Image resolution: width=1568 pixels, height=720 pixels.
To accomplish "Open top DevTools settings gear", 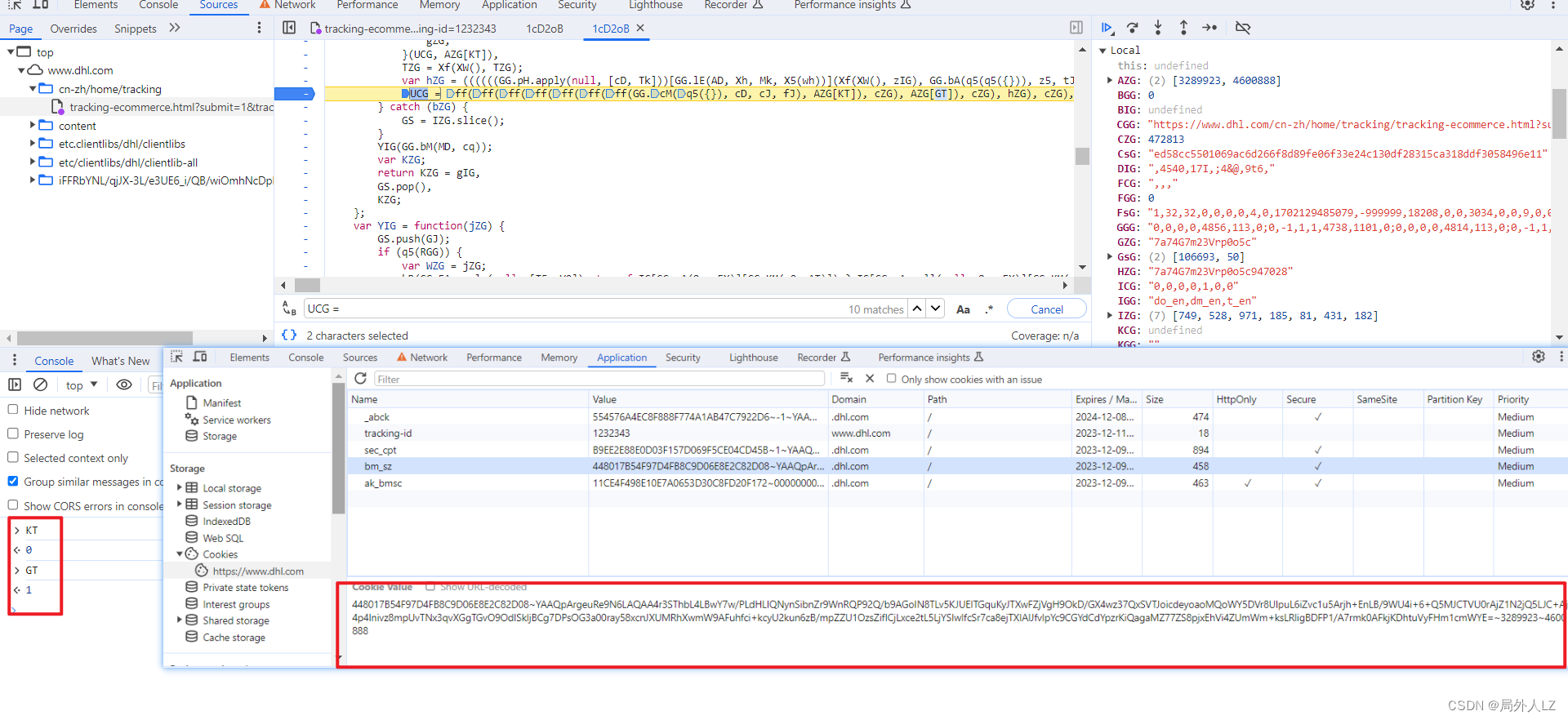I will click(1527, 5).
